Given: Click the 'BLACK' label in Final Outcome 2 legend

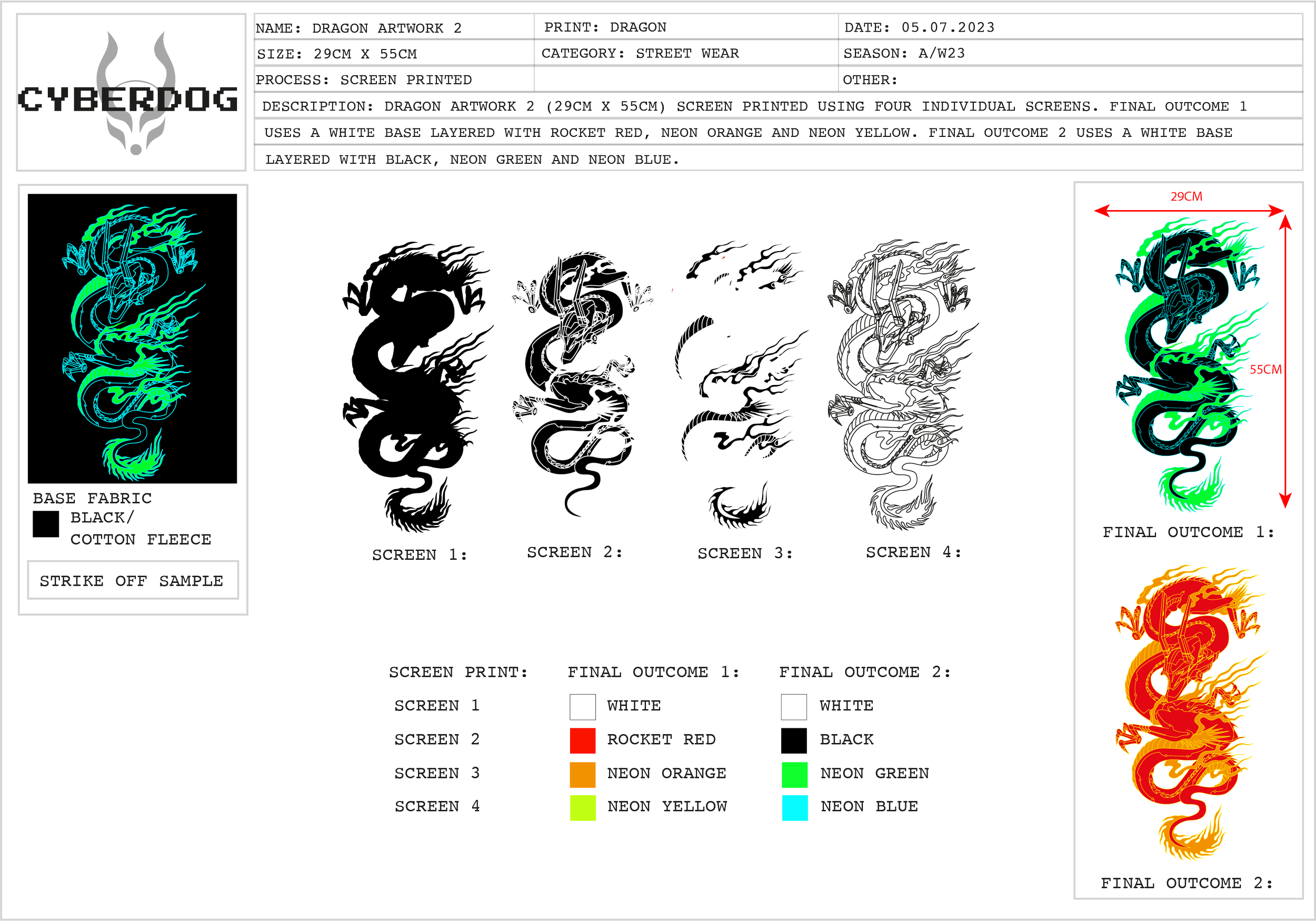Looking at the screenshot, I should 846,739.
